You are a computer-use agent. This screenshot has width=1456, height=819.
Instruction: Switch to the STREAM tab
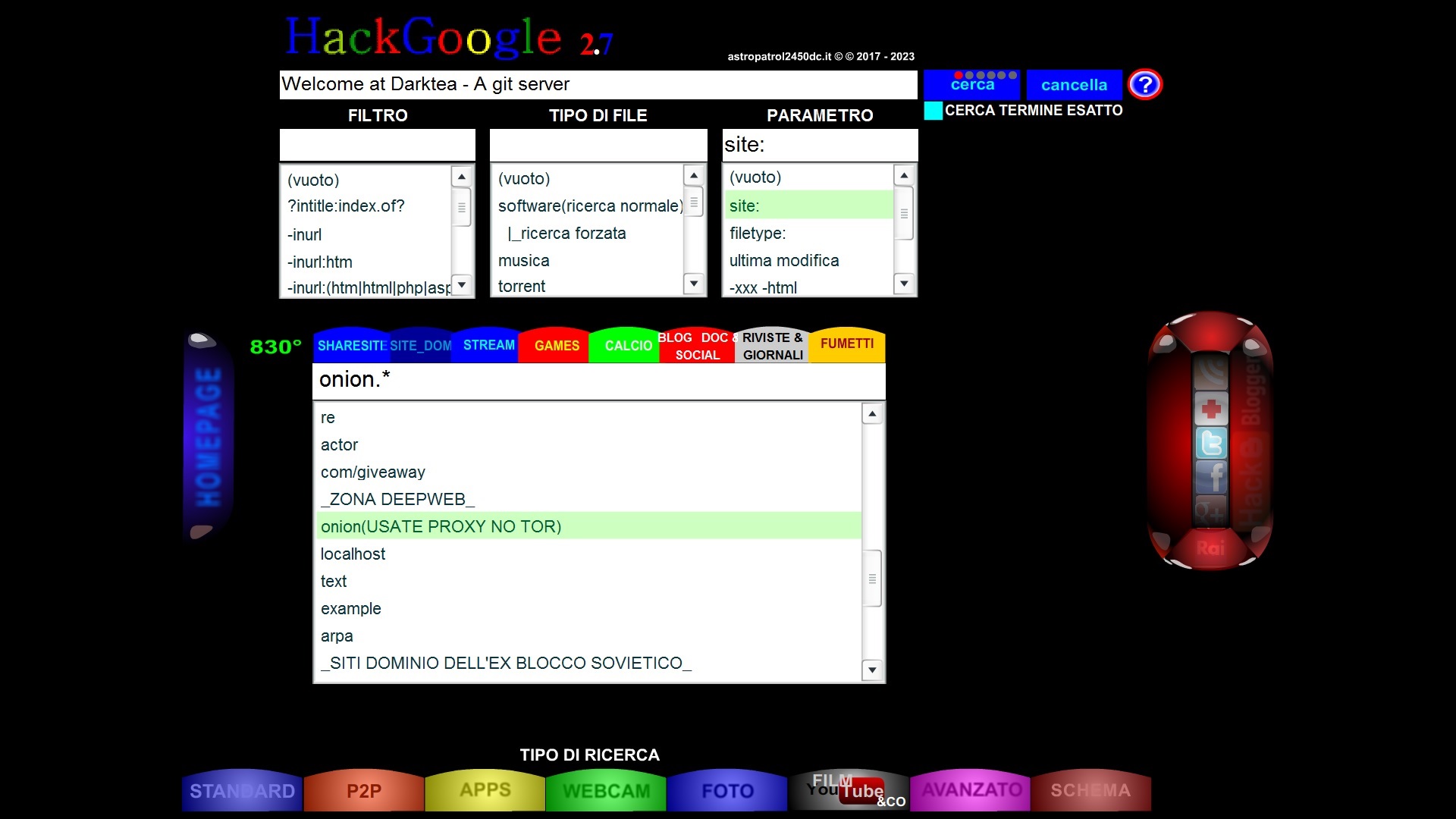pos(486,345)
